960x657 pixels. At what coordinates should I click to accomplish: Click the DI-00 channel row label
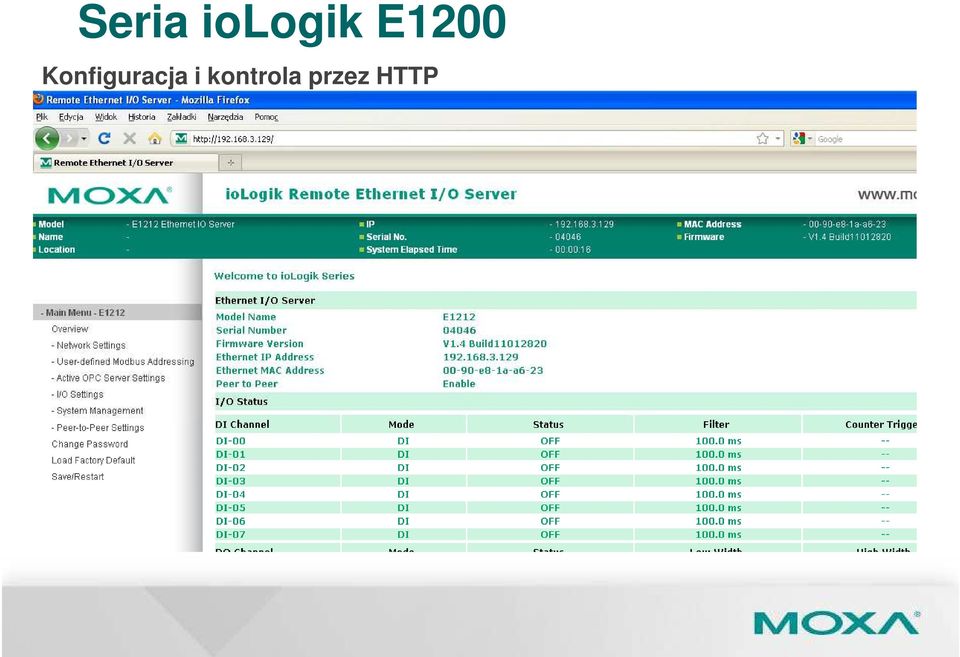click(x=230, y=441)
